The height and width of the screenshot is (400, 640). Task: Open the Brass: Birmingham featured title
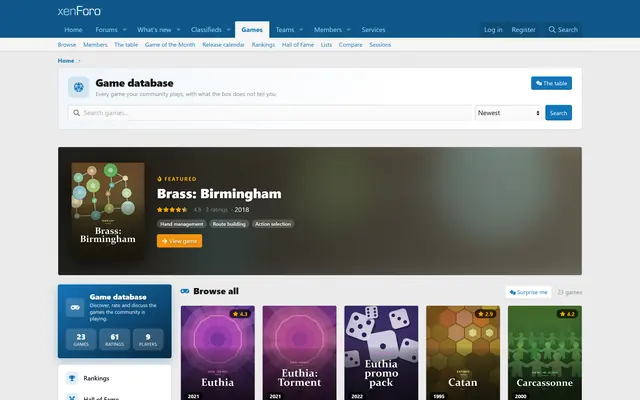pyautogui.click(x=219, y=194)
